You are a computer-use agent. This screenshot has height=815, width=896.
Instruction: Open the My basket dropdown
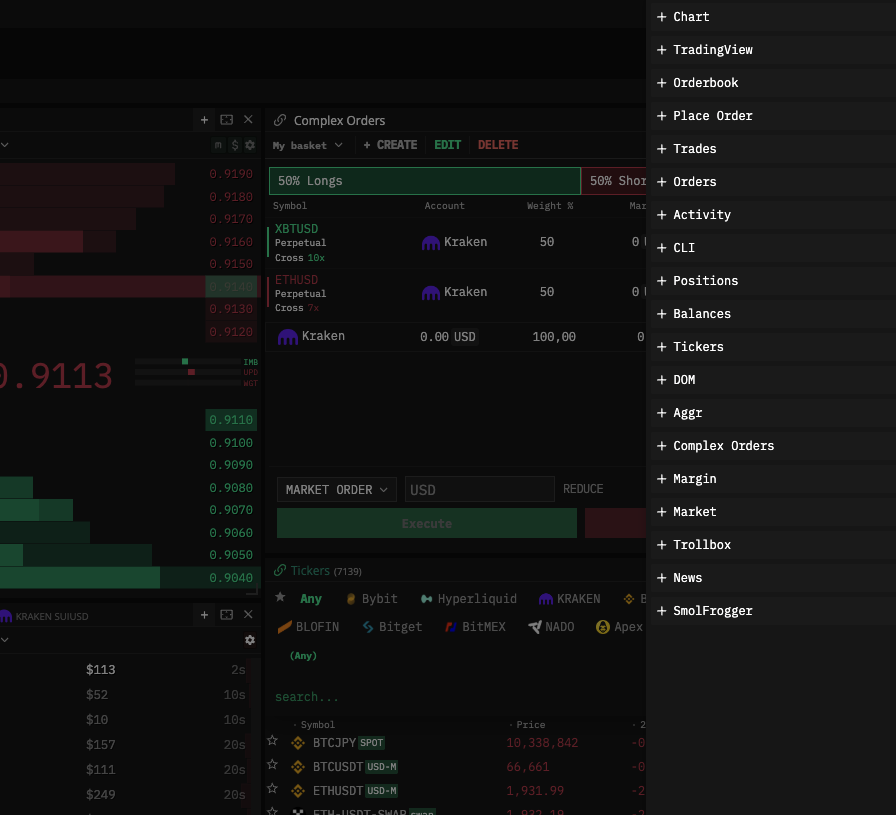click(x=307, y=145)
